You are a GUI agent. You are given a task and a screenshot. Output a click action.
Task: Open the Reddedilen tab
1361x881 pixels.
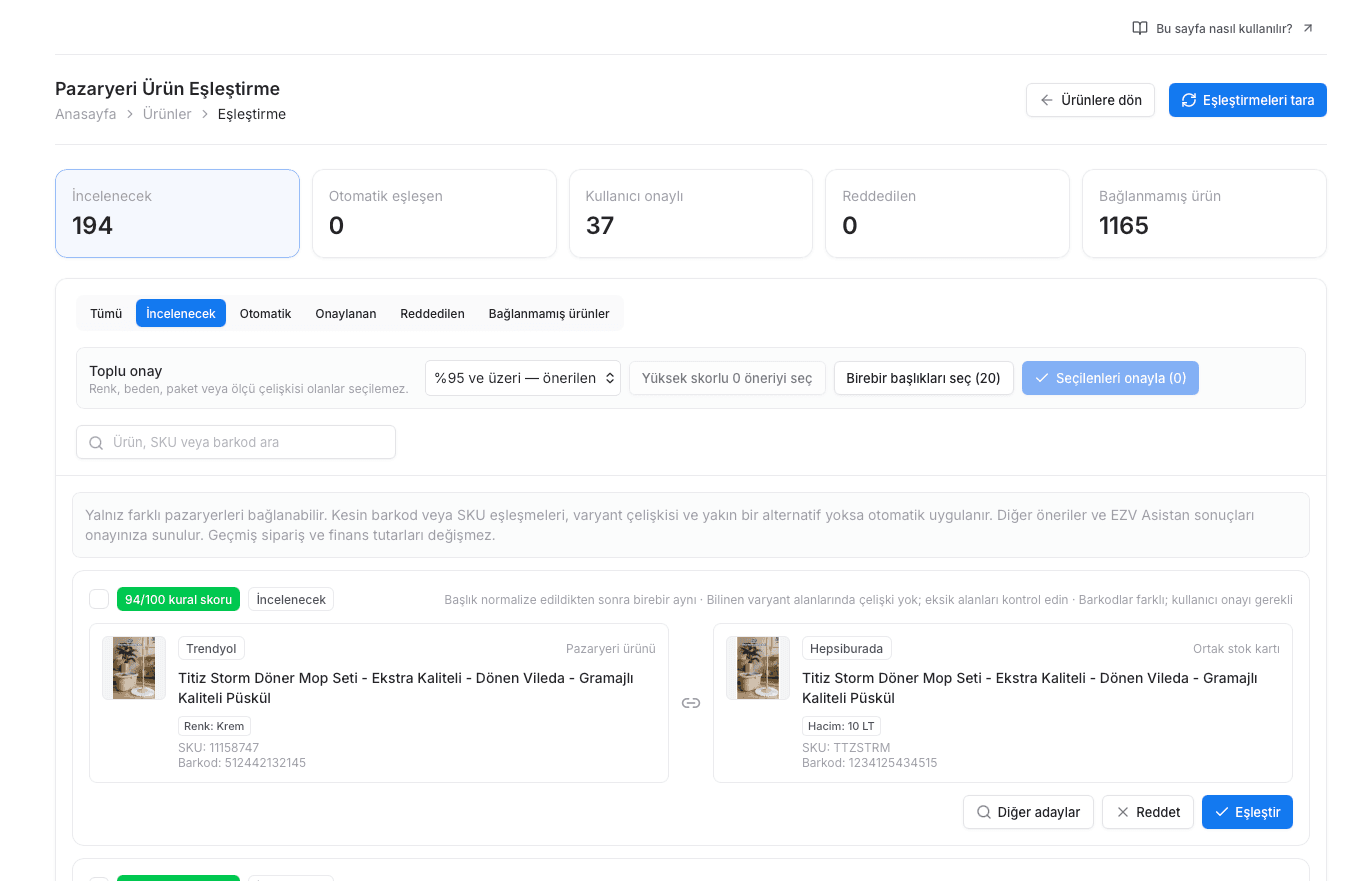coord(432,313)
